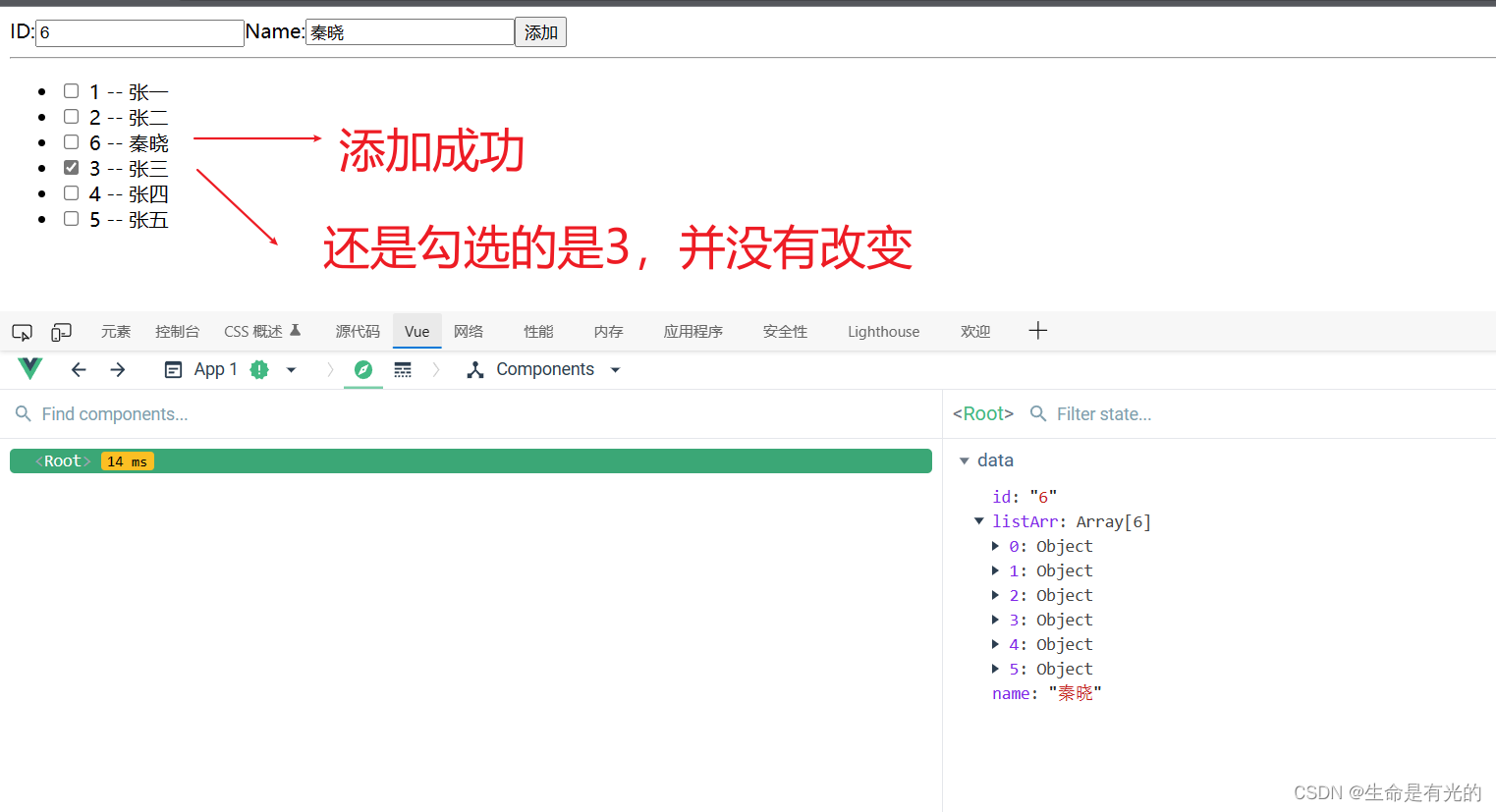Switch to the 控制台 tab
This screenshot has height=812, width=1496.
tap(177, 332)
